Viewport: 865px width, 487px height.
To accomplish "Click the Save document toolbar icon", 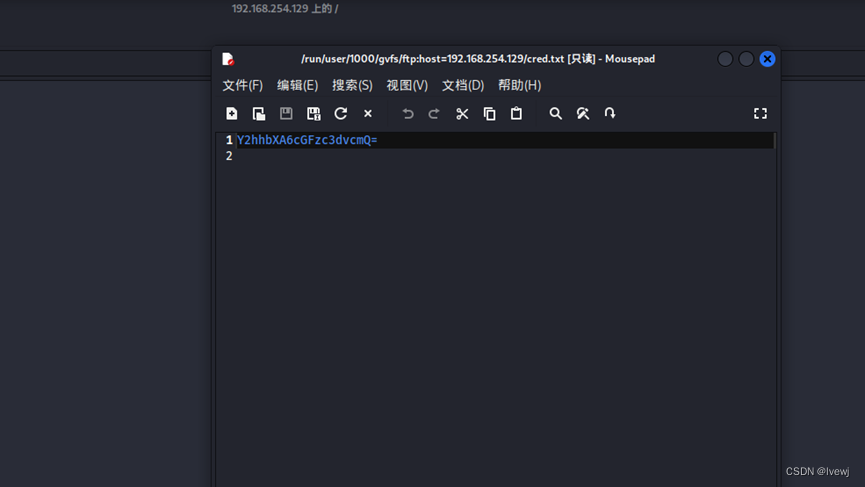I will coord(286,114).
